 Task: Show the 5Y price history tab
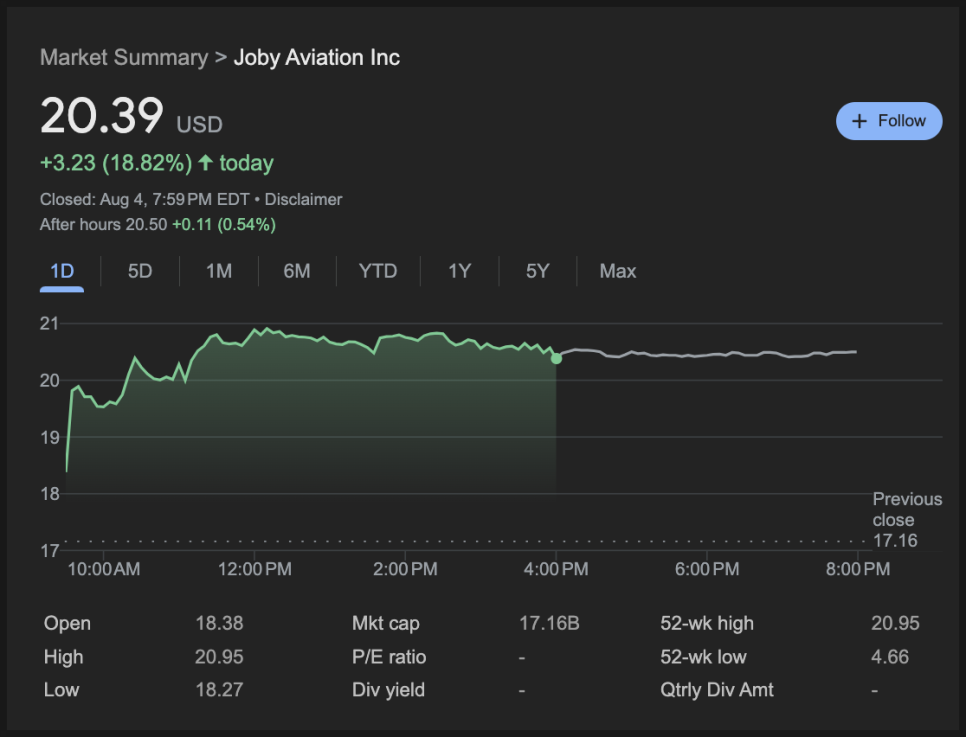click(x=537, y=271)
